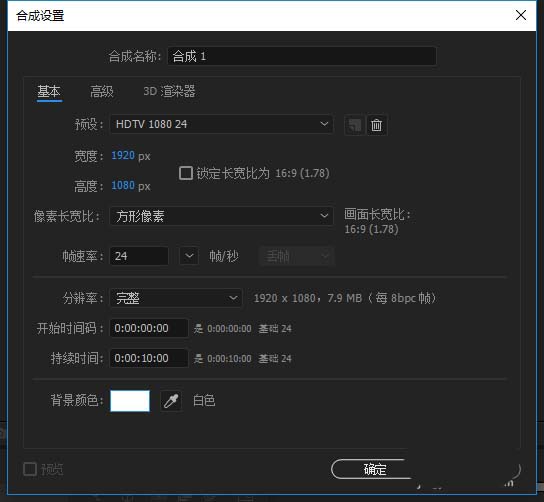Click the frame rate 24 field

point(139,256)
